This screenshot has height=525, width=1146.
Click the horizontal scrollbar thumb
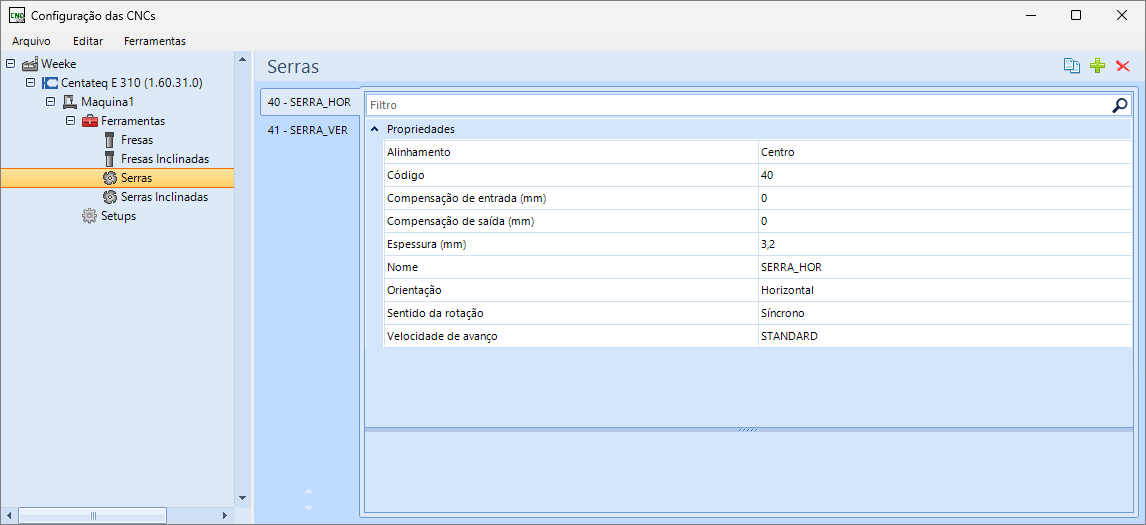point(93,515)
